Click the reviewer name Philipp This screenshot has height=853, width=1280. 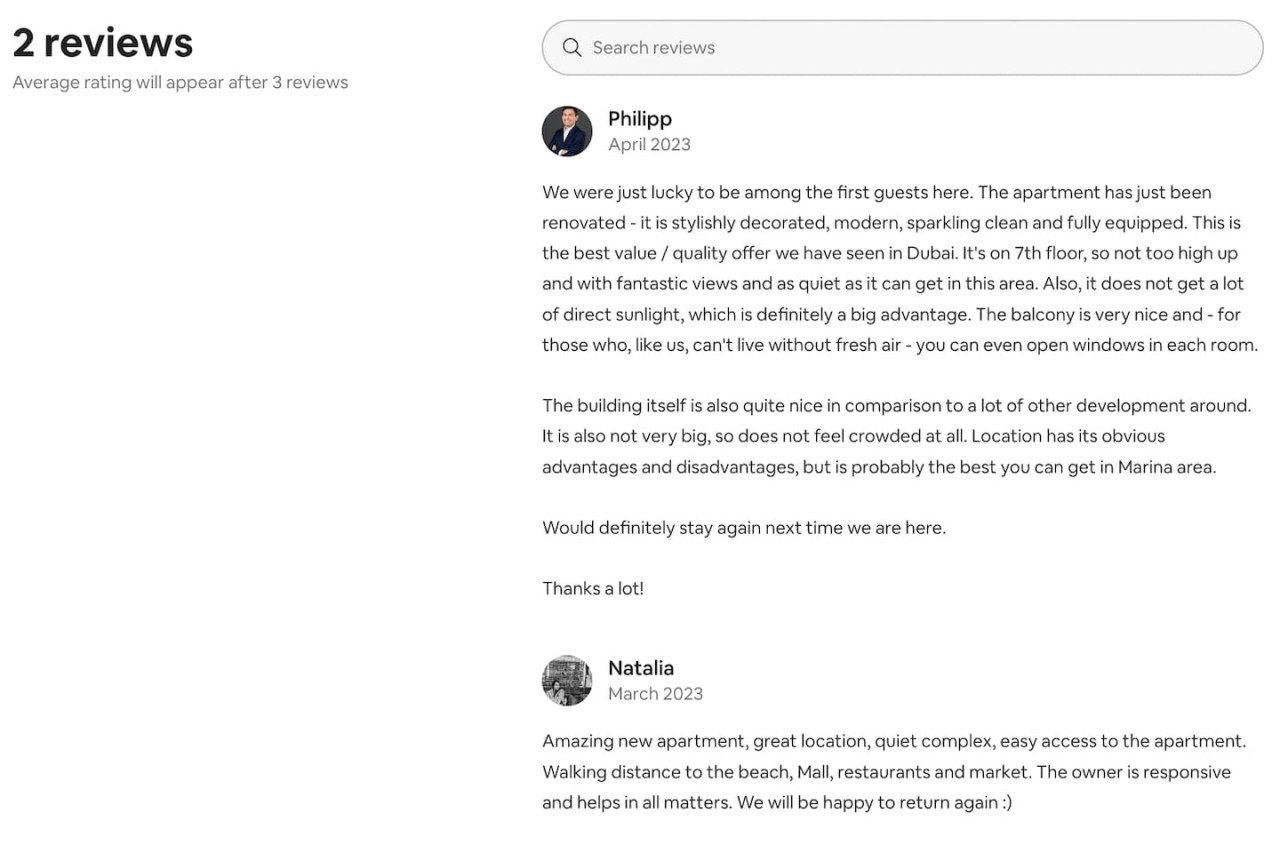[x=640, y=119]
